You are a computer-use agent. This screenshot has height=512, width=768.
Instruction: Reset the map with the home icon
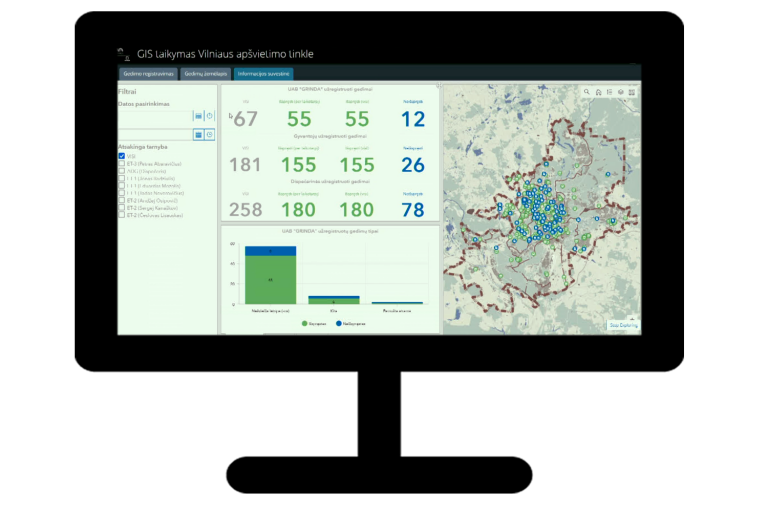pos(598,92)
